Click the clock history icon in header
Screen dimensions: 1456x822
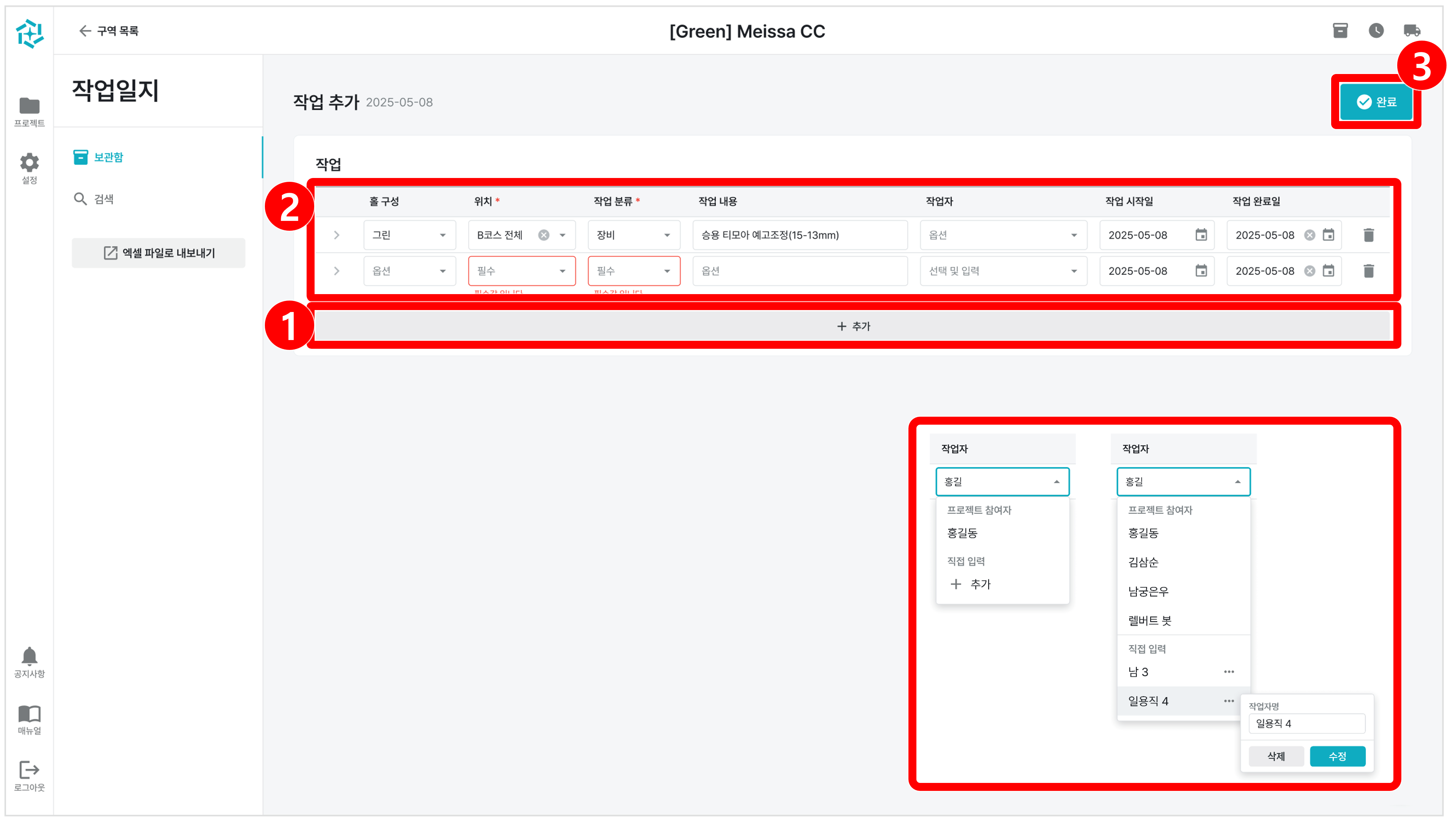1376,30
